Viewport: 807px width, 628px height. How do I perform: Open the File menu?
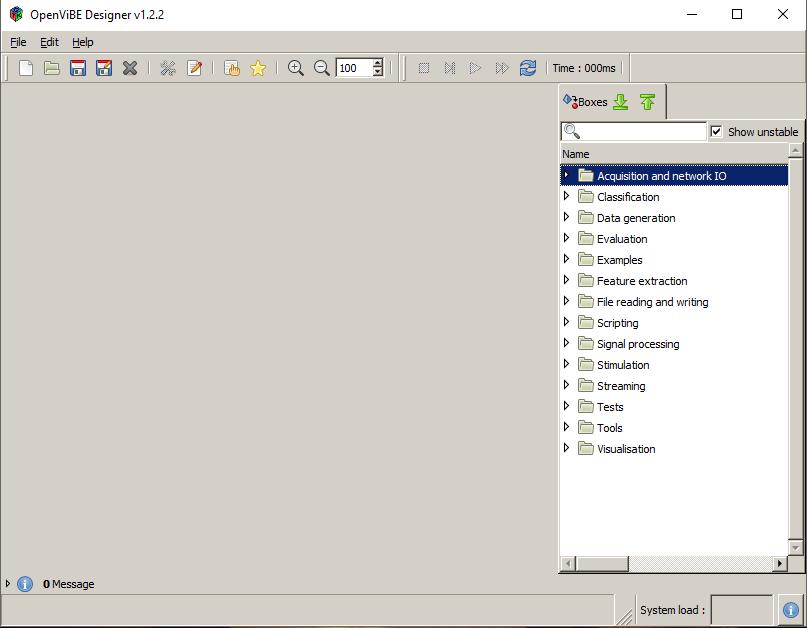(x=18, y=42)
